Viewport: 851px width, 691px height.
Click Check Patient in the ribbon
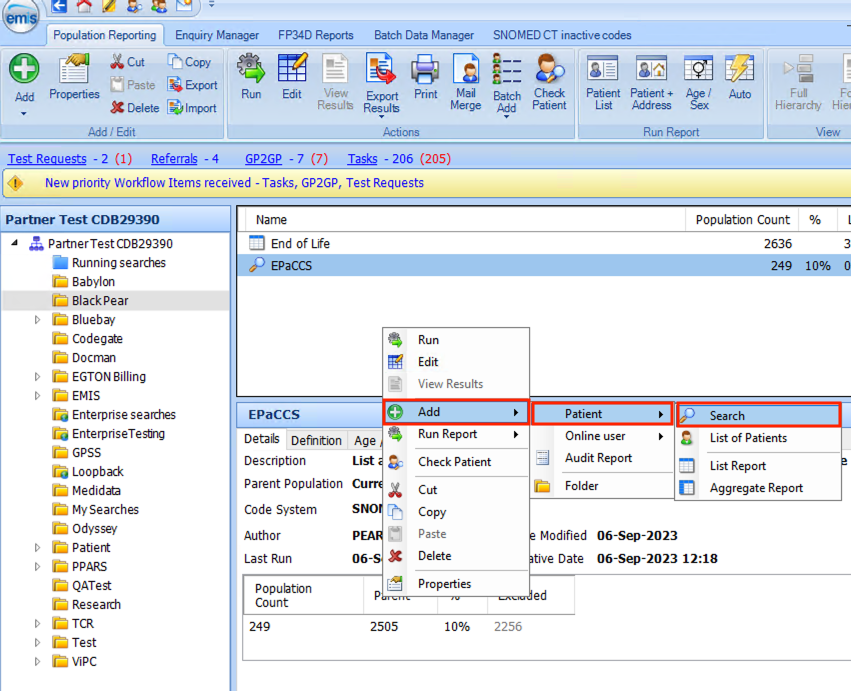tap(549, 82)
